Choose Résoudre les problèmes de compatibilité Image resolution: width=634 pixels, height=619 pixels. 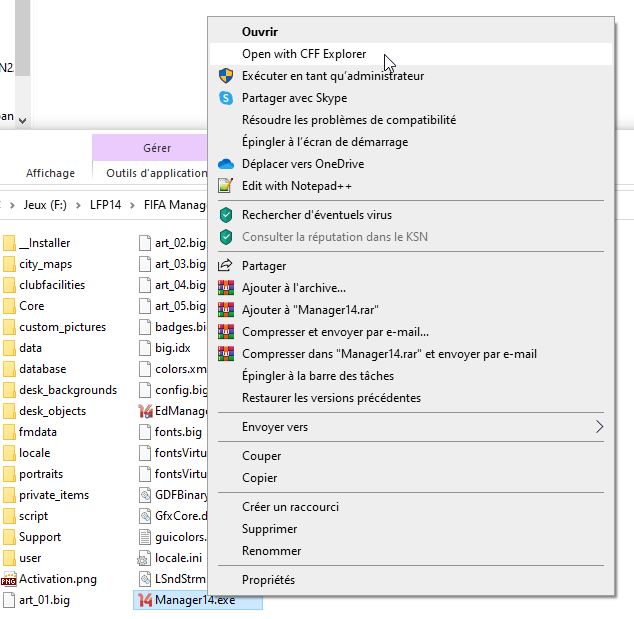click(x=411, y=120)
